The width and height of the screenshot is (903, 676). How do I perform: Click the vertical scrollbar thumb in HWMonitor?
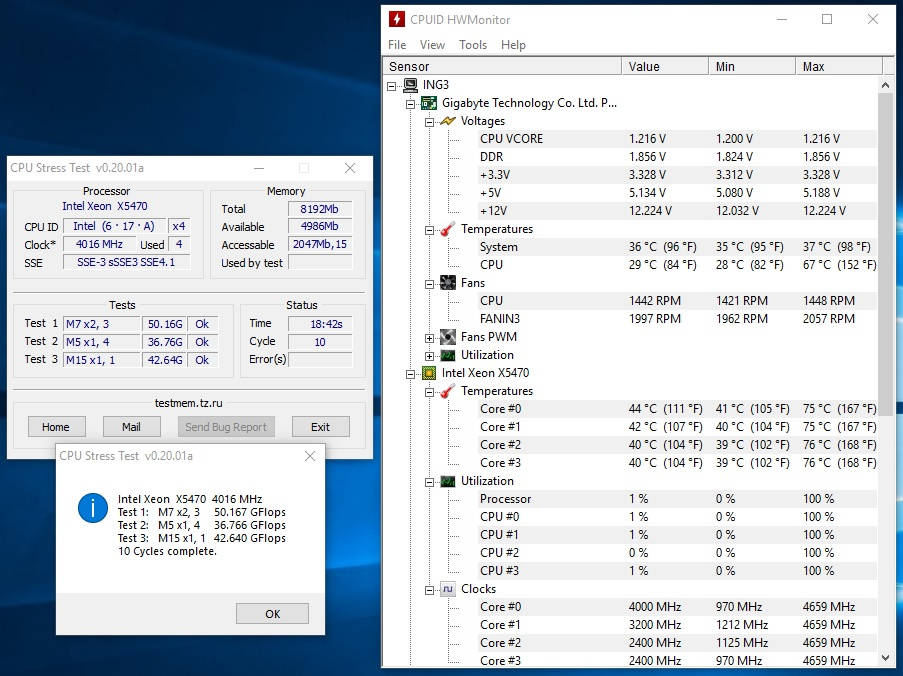tap(885, 253)
